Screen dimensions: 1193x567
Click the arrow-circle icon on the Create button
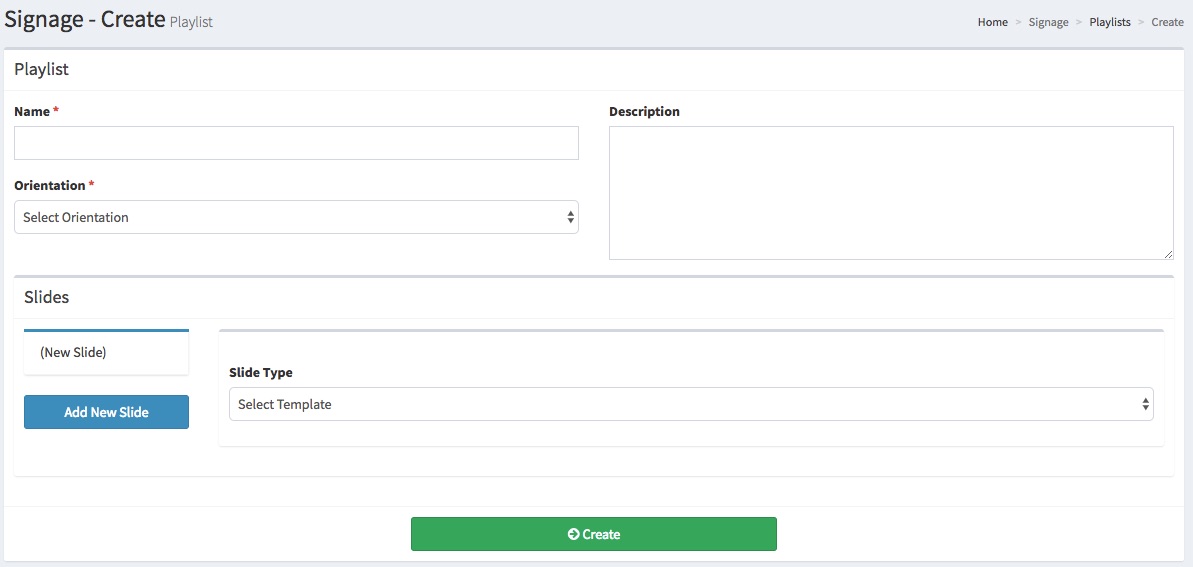573,535
